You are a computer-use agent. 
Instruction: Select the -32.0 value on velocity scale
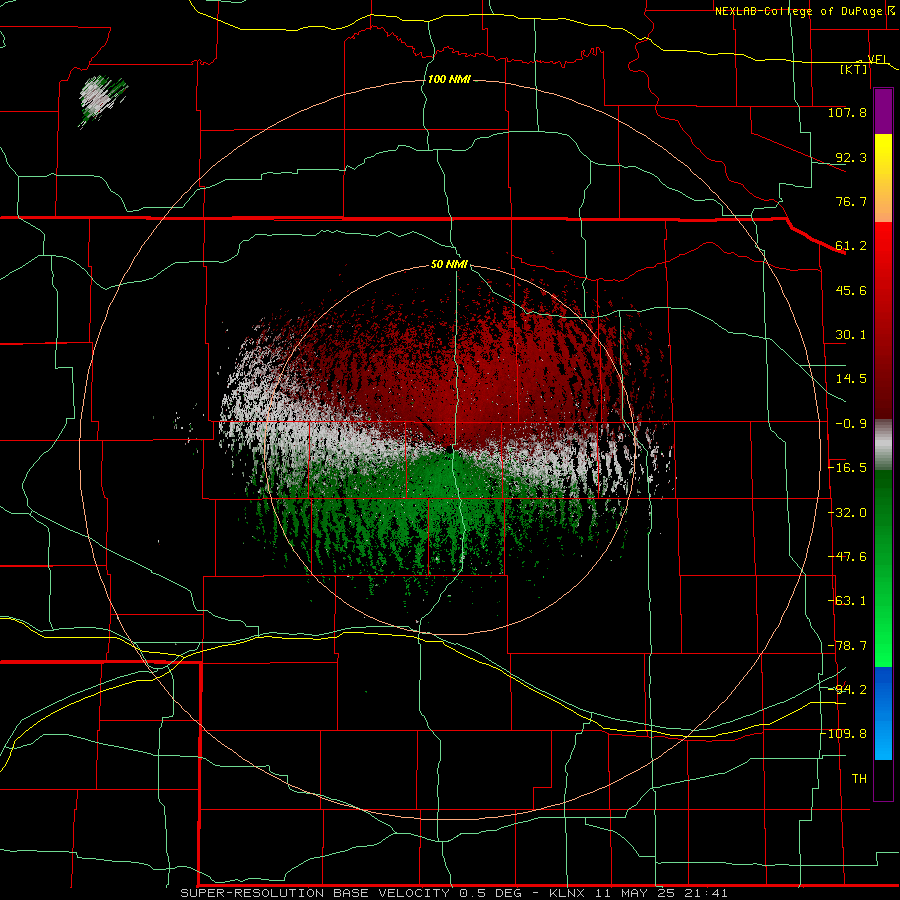coord(847,513)
